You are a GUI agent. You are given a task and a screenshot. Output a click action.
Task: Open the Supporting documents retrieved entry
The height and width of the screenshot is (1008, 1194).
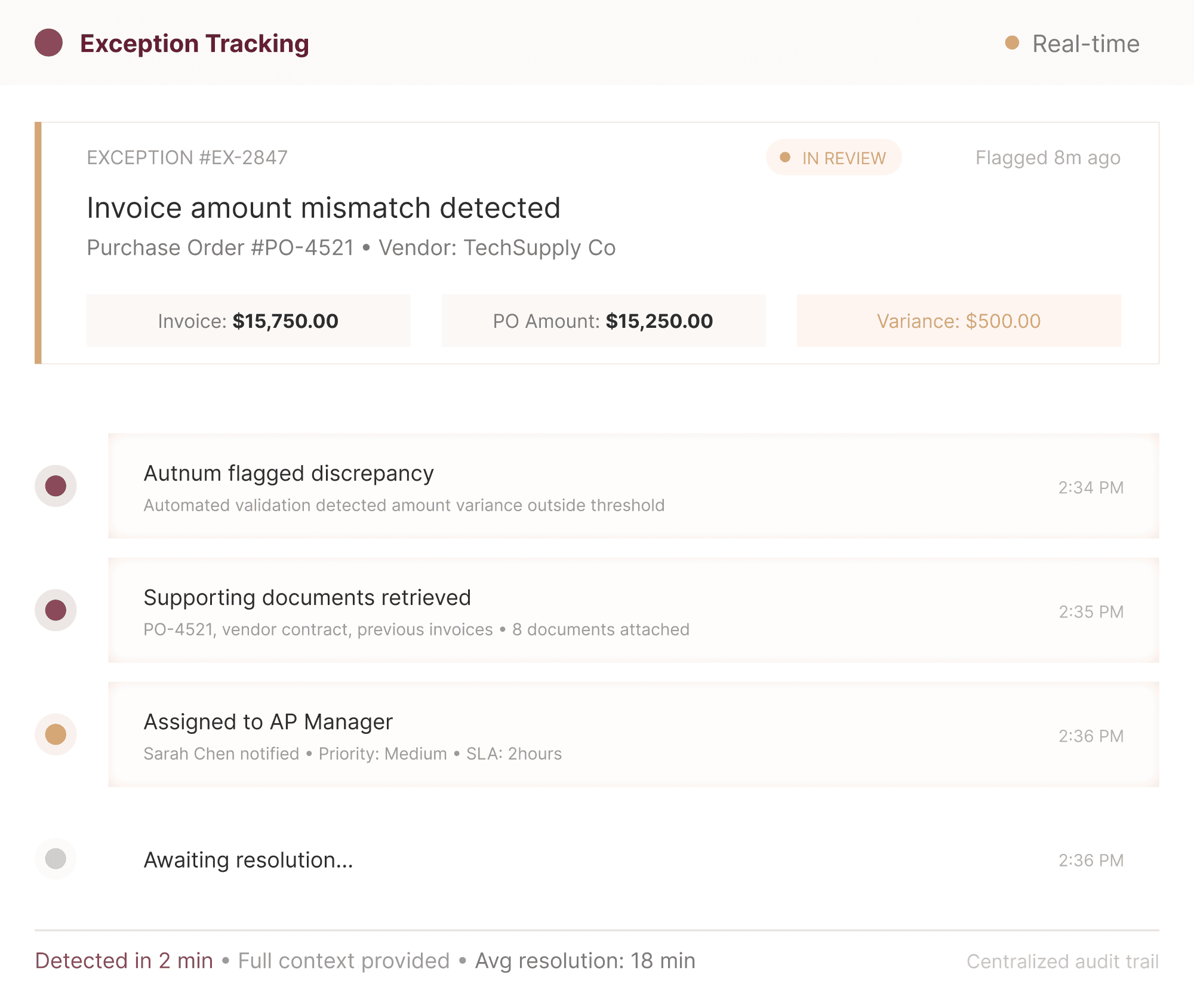[633, 610]
